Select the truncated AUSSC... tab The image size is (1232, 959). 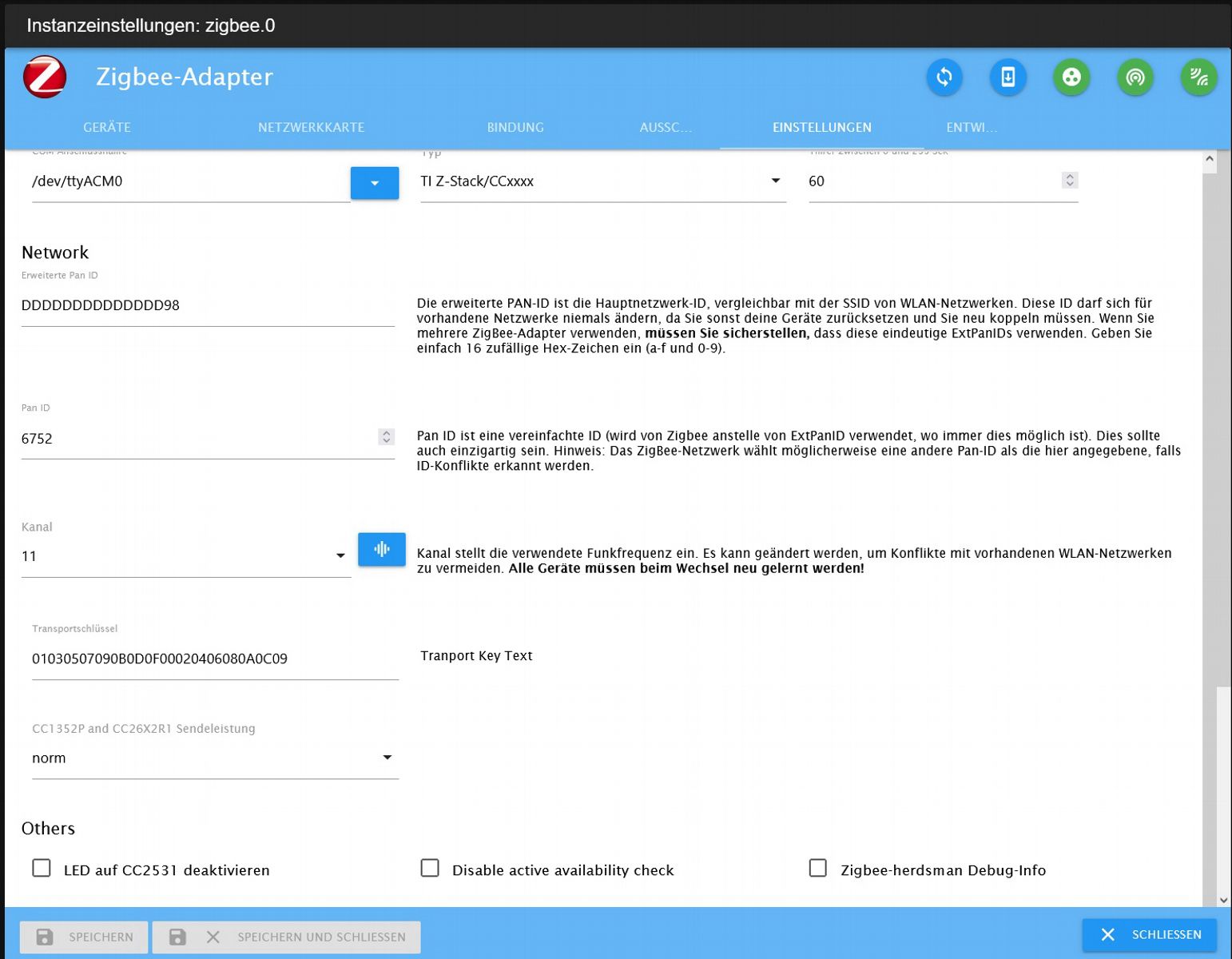pos(666,127)
